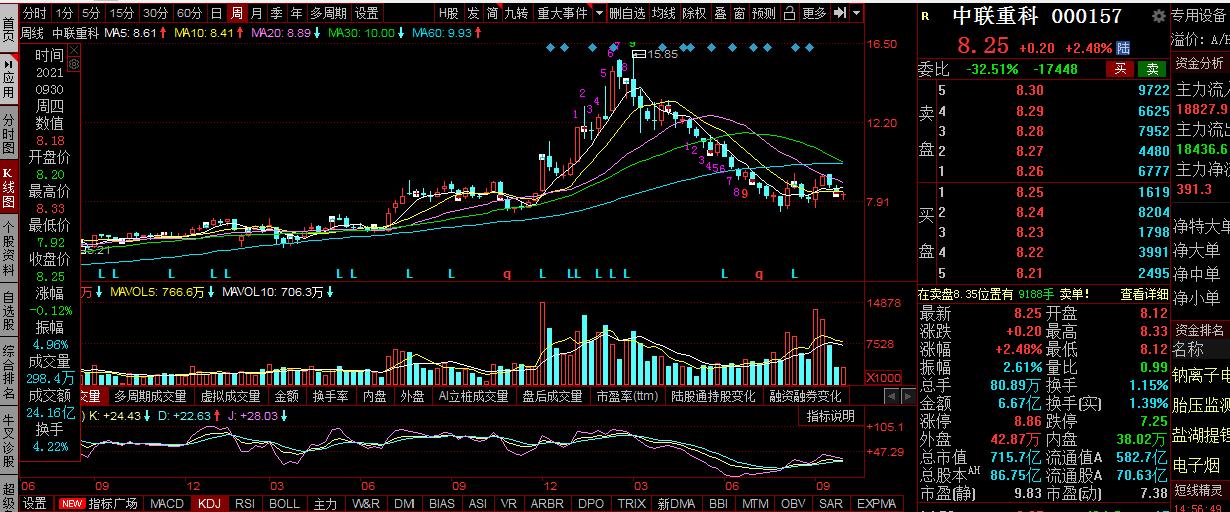The width and height of the screenshot is (1230, 512).
Task: Toggle 重大事件 markers
Action: coord(563,13)
